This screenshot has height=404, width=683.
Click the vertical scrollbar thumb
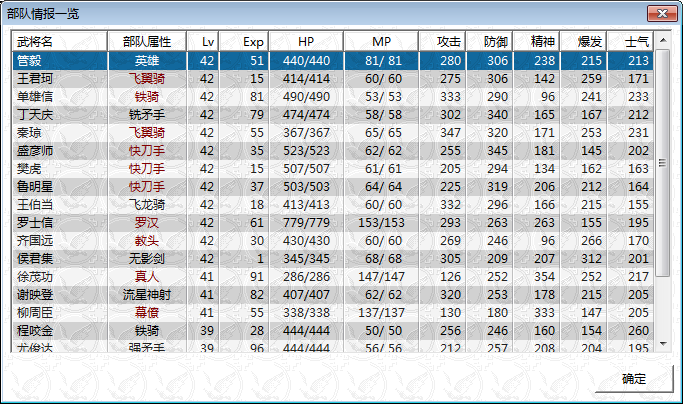point(663,163)
